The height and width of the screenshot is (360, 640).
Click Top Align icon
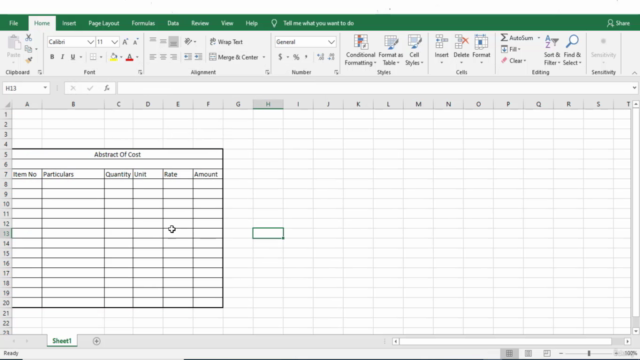[153, 41]
